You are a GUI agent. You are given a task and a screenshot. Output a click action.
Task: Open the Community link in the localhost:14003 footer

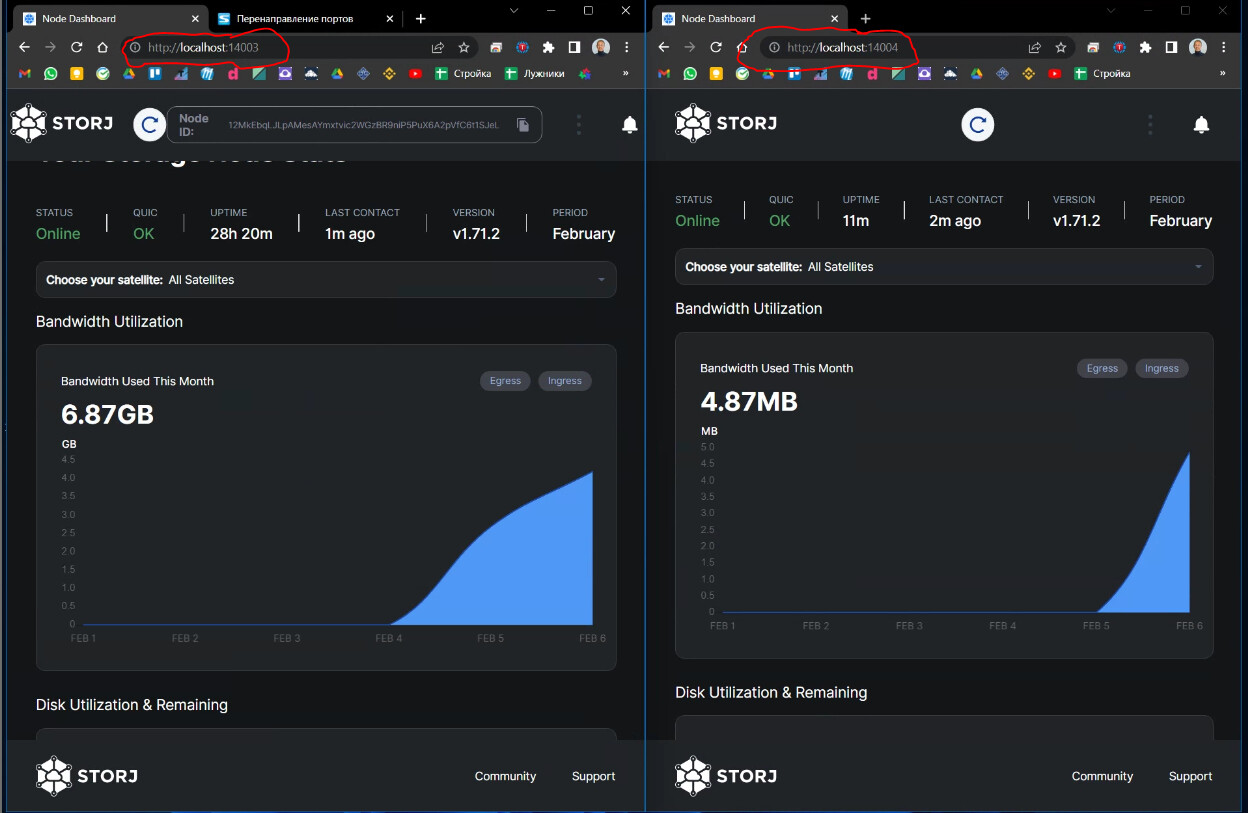(x=505, y=776)
